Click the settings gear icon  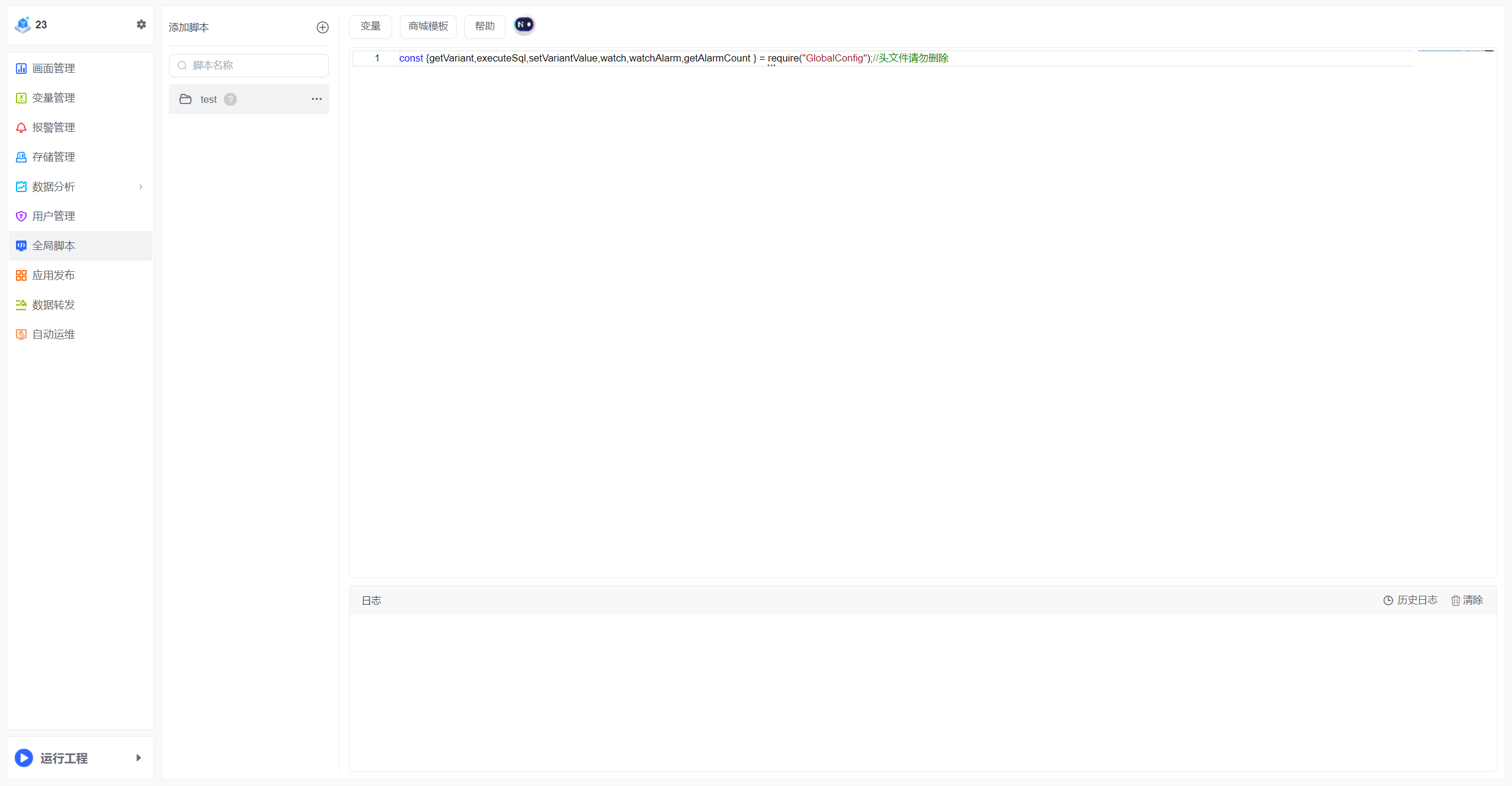point(141,24)
